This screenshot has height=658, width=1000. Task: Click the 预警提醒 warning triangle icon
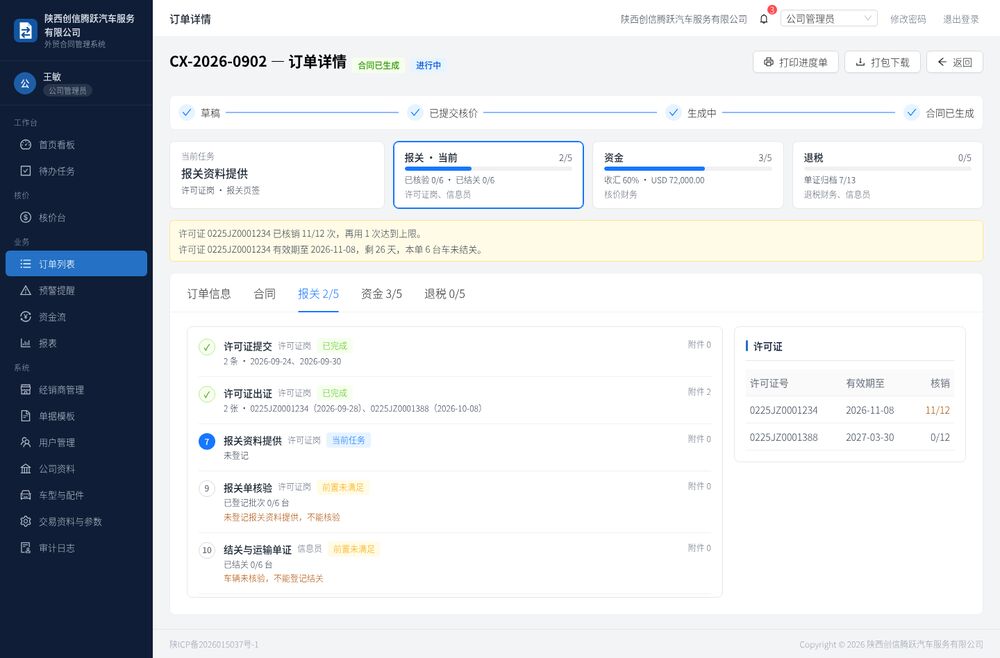tap(26, 290)
